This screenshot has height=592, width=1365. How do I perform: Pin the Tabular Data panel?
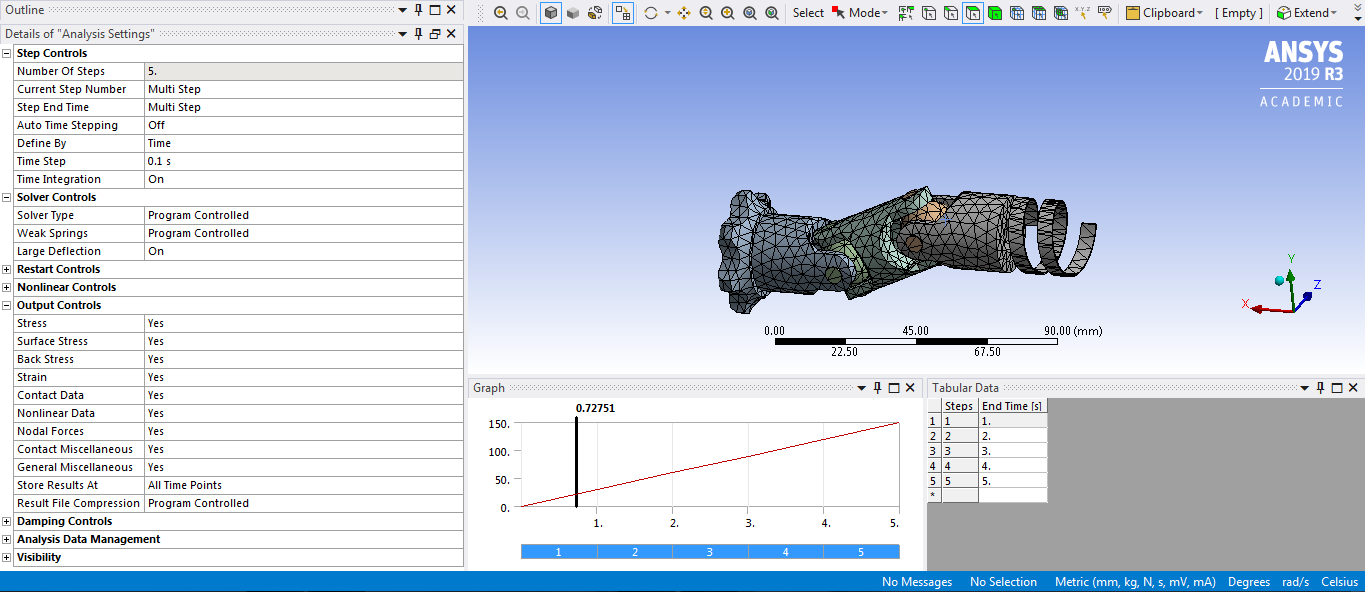pyautogui.click(x=1320, y=388)
